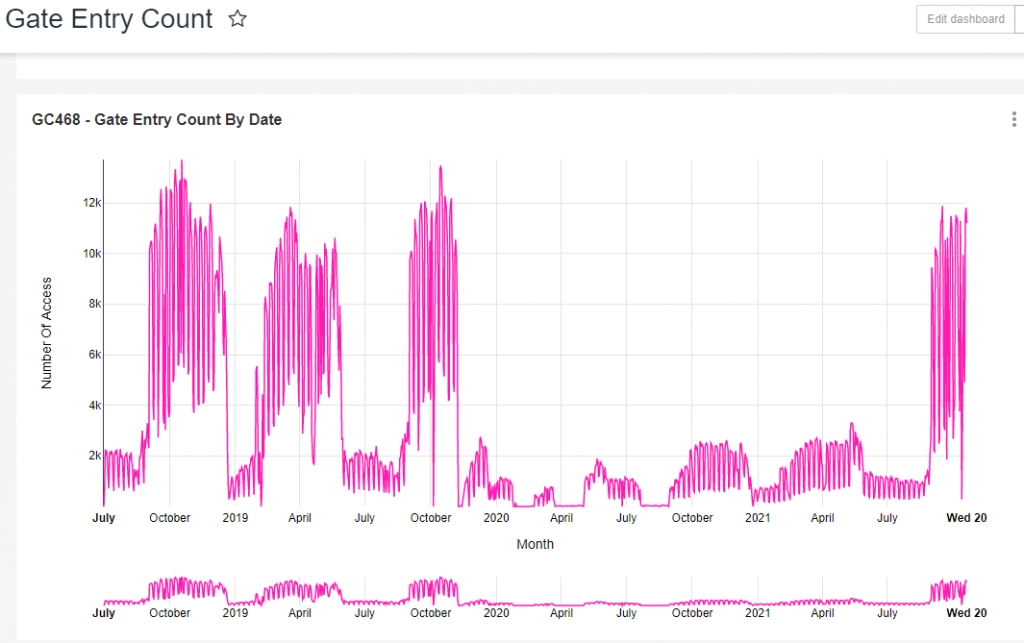1024x643 pixels.
Task: Click the '2021' label on main chart axis
Action: pyautogui.click(x=758, y=518)
